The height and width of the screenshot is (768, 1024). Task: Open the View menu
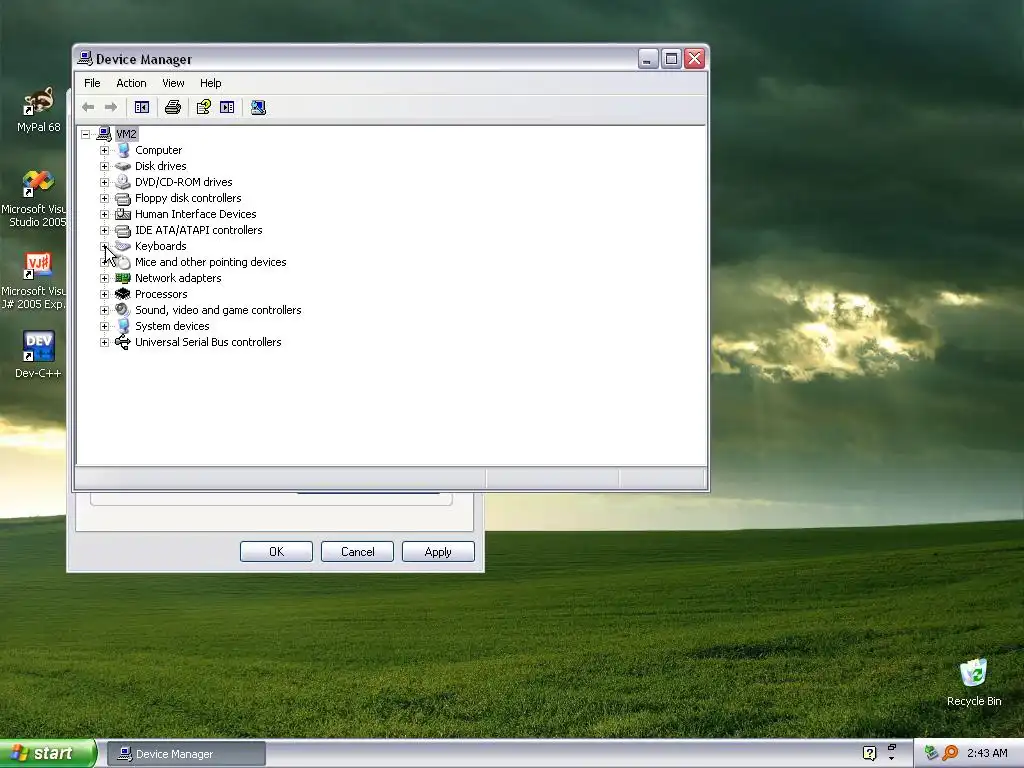[x=173, y=83]
